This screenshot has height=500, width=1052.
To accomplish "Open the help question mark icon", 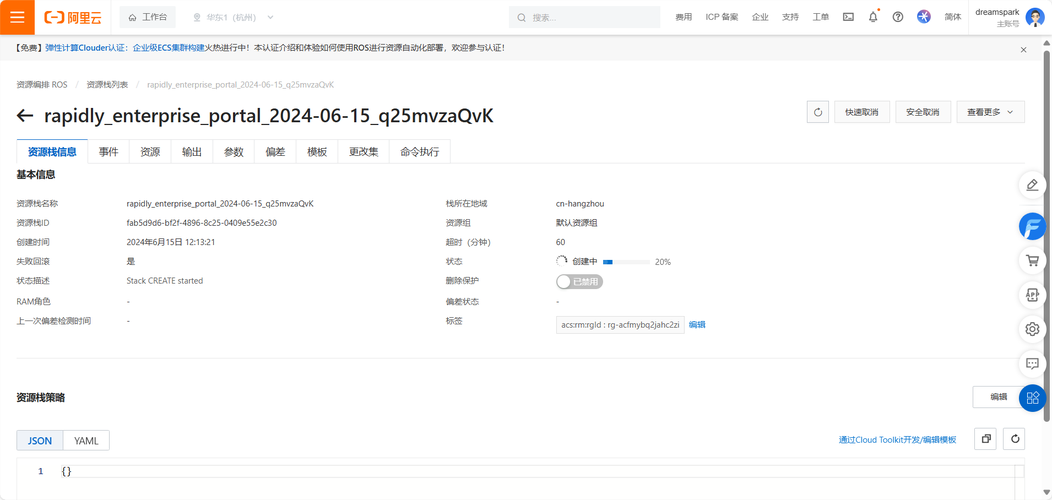I will click(898, 17).
